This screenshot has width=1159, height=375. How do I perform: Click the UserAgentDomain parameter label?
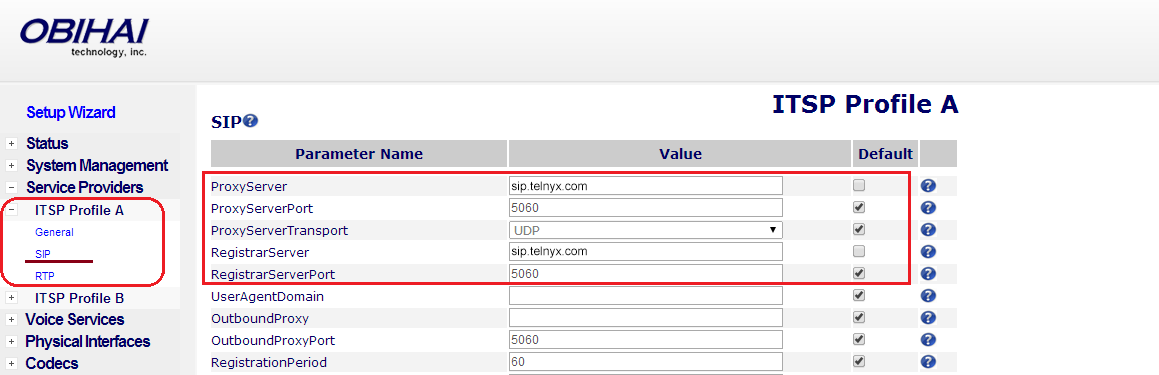coord(268,297)
